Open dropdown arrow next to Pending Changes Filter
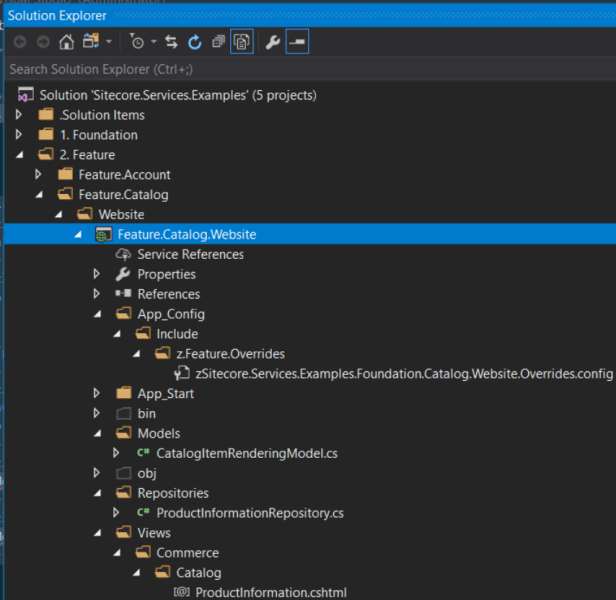 154,42
